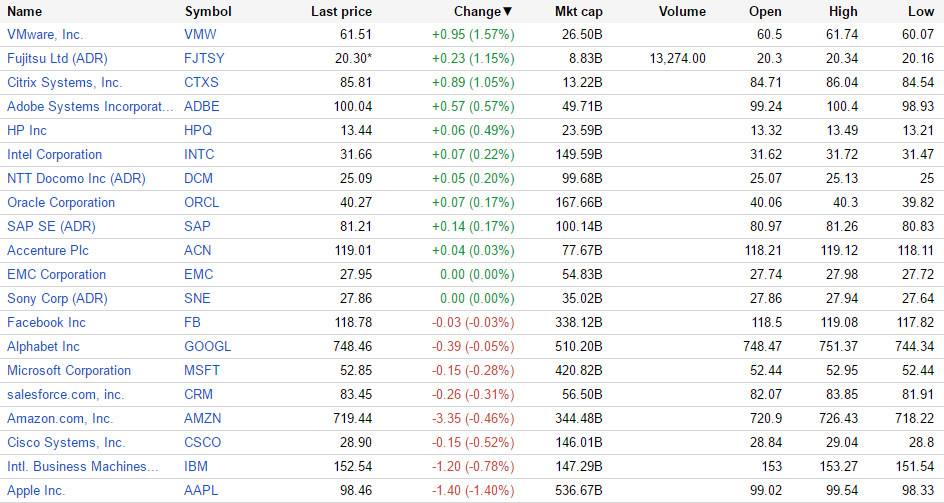
Task: Sort by Mkt cap column header
Action: coord(579,12)
